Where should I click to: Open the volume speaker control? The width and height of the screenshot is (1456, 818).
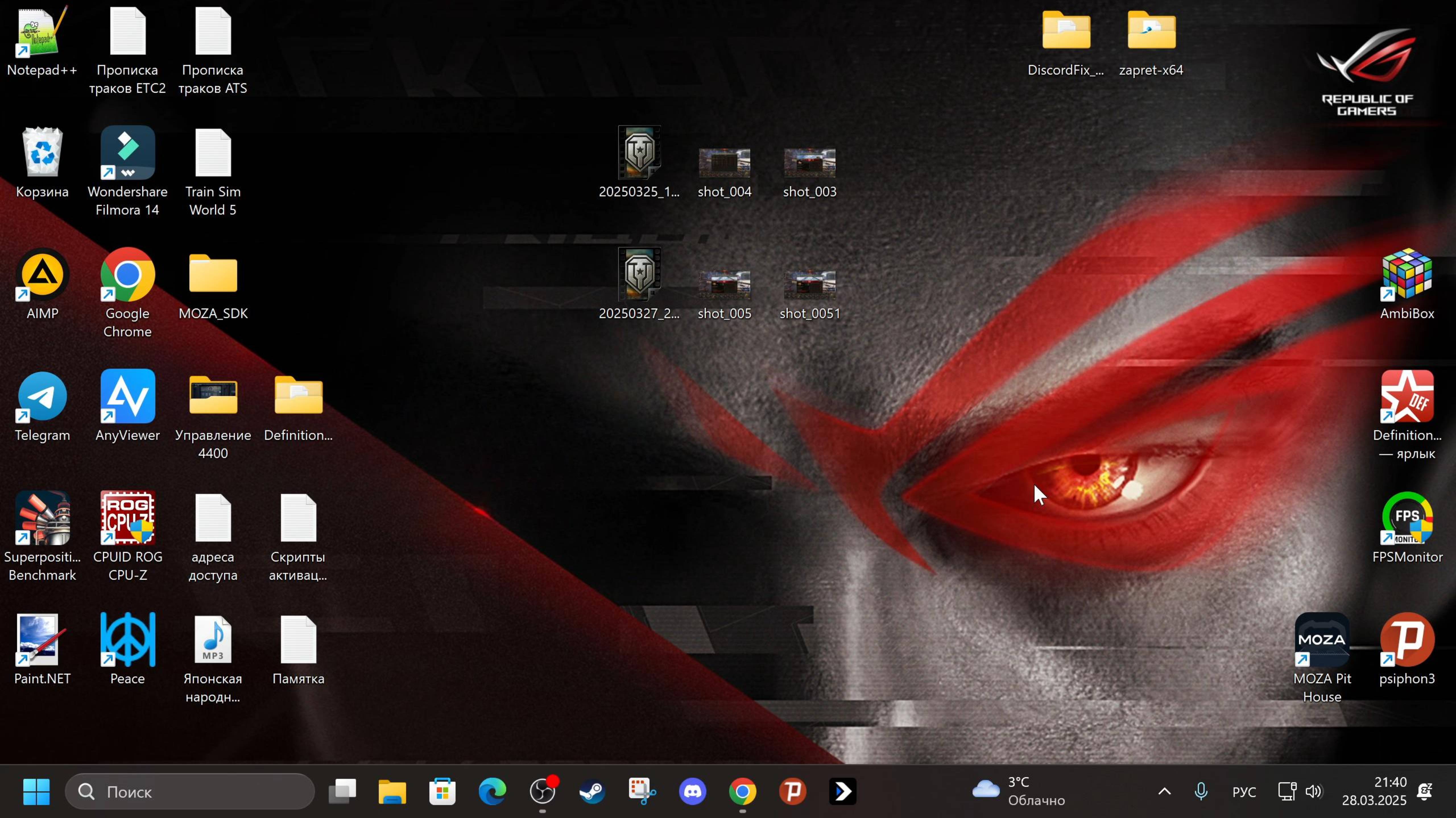pyautogui.click(x=1314, y=792)
